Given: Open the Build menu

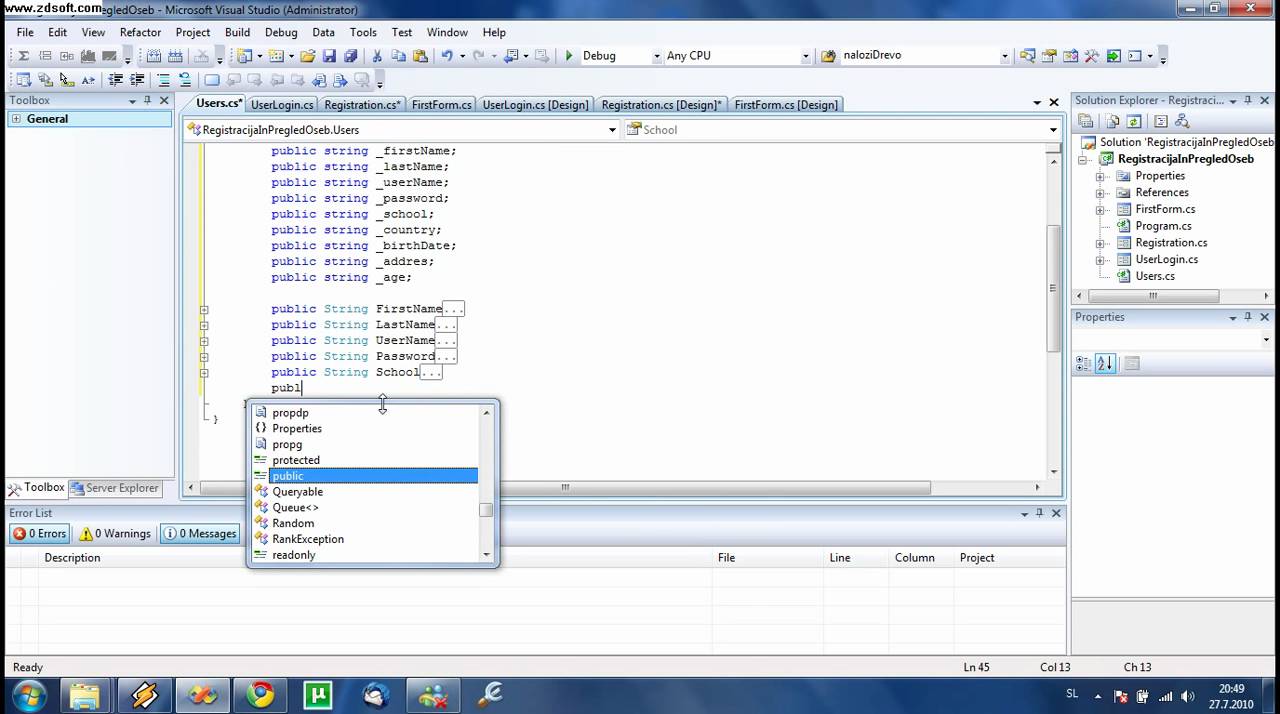Looking at the screenshot, I should point(238,32).
